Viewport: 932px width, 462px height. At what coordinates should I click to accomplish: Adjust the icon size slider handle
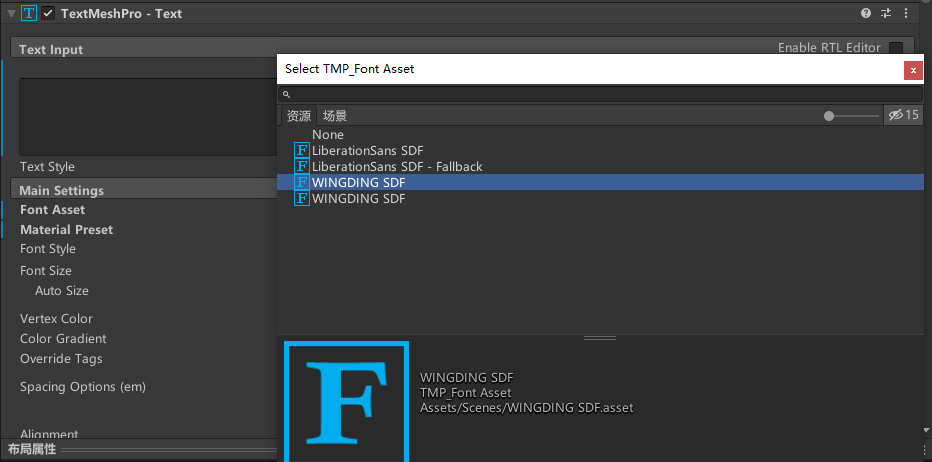point(829,116)
